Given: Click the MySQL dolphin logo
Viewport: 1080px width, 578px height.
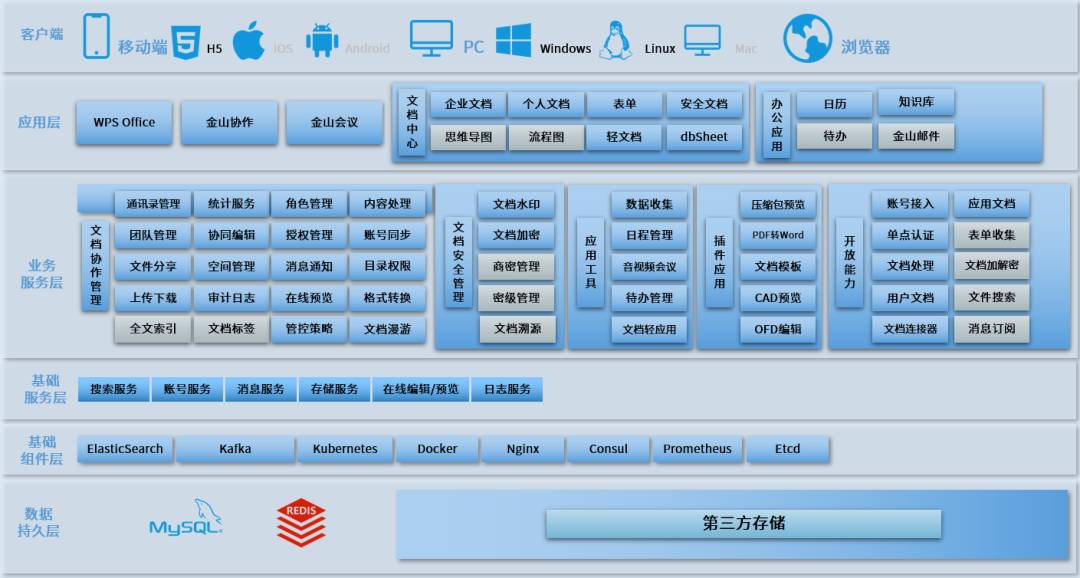Looking at the screenshot, I should 186,517.
